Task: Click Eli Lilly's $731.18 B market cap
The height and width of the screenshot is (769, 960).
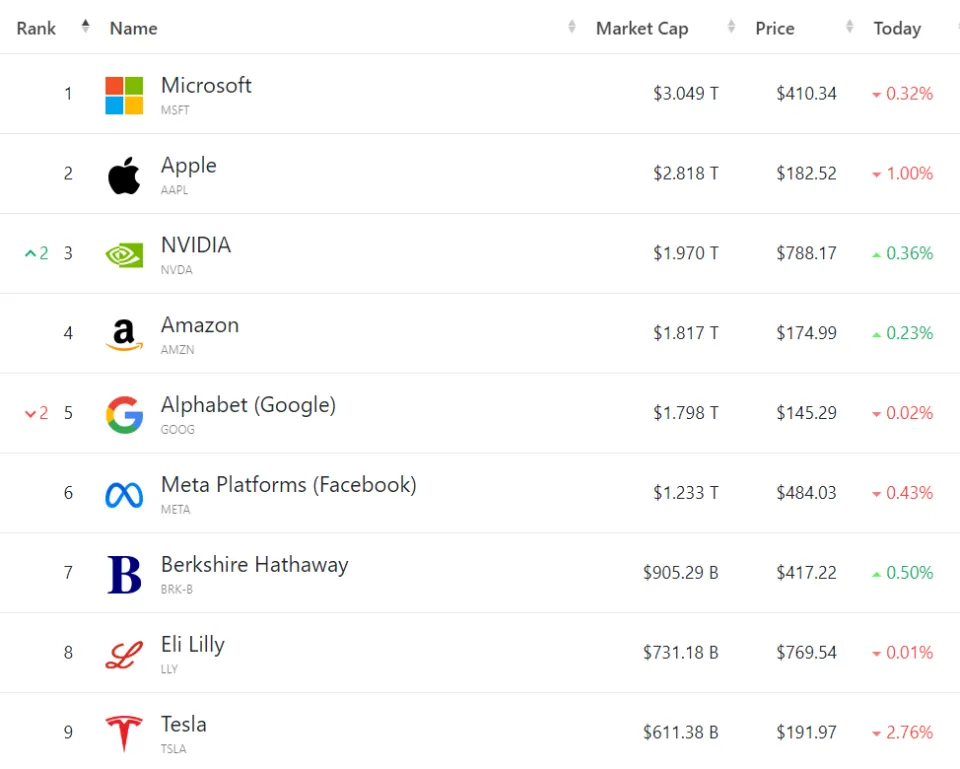Action: pos(680,653)
